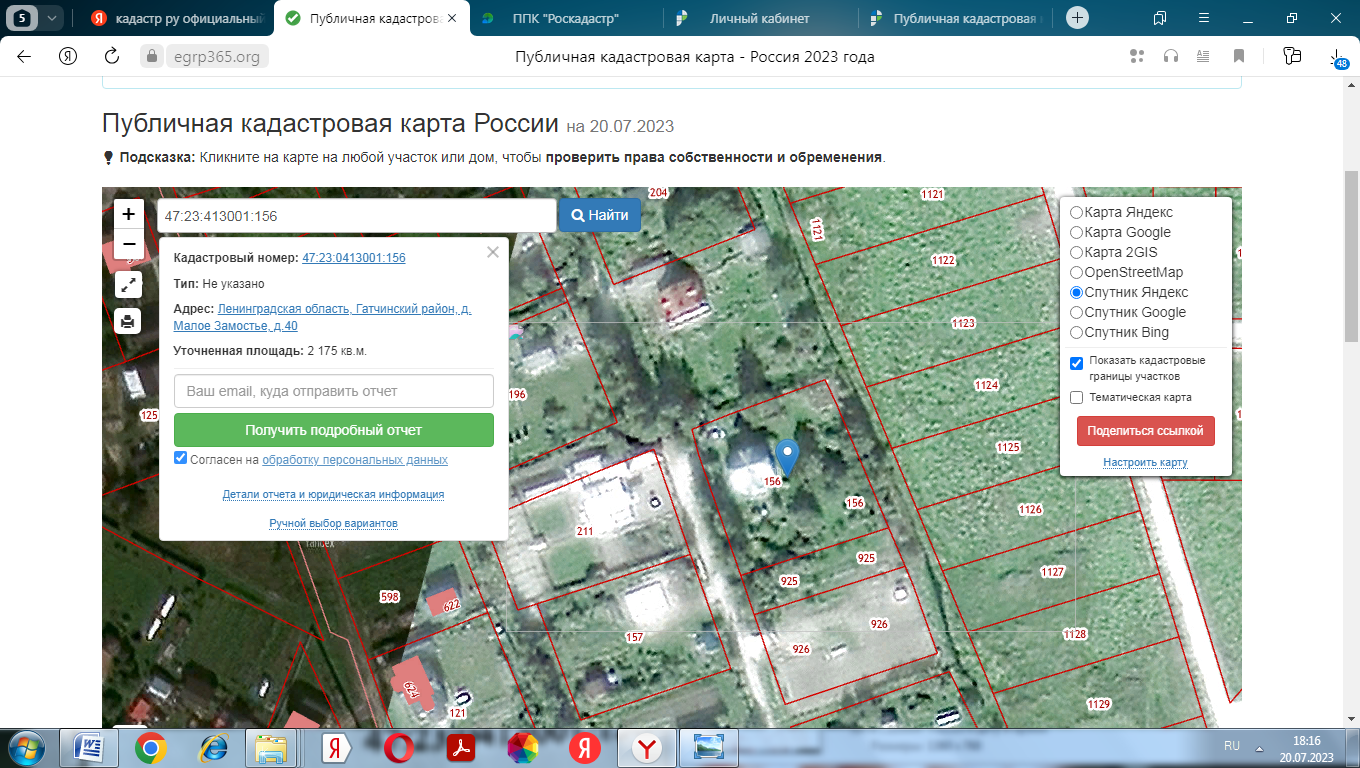This screenshot has width=1360, height=768.
Task: Change the RU keyboard language indicator
Action: pyautogui.click(x=1232, y=747)
